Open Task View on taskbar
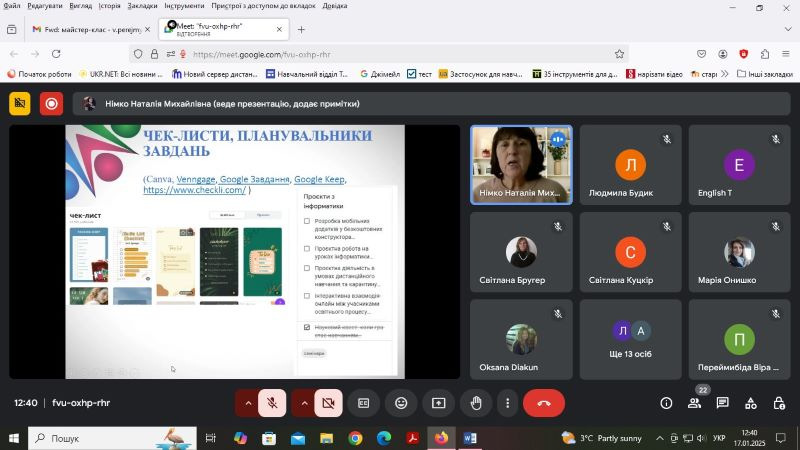Screen dimensions: 800x450 [x=210, y=438]
